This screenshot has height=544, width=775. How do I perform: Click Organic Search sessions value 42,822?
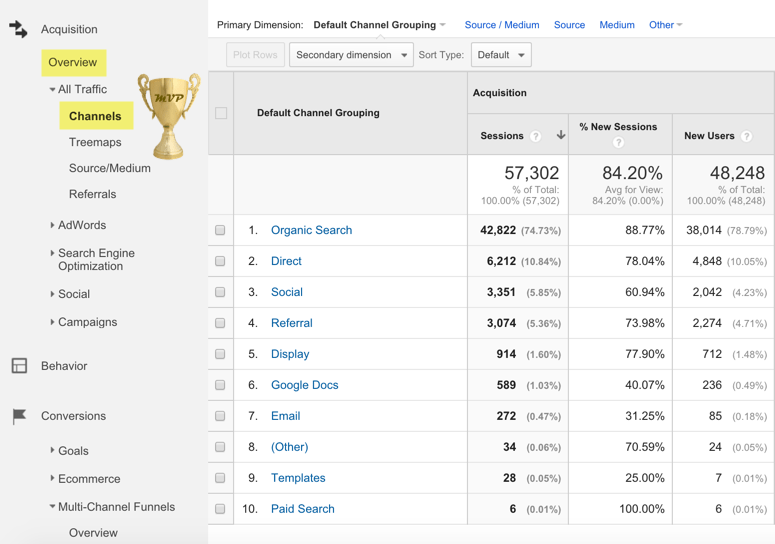click(x=498, y=230)
